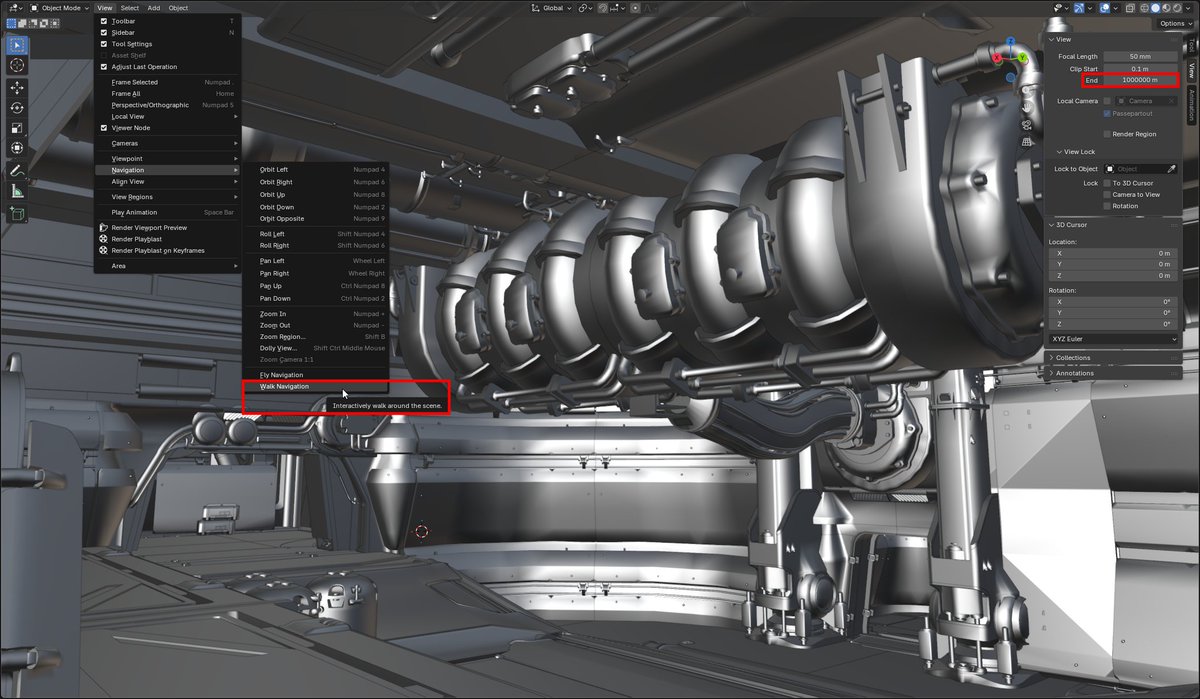This screenshot has width=1200, height=699.
Task: Click the Clip Start value field
Action: click(1141, 68)
